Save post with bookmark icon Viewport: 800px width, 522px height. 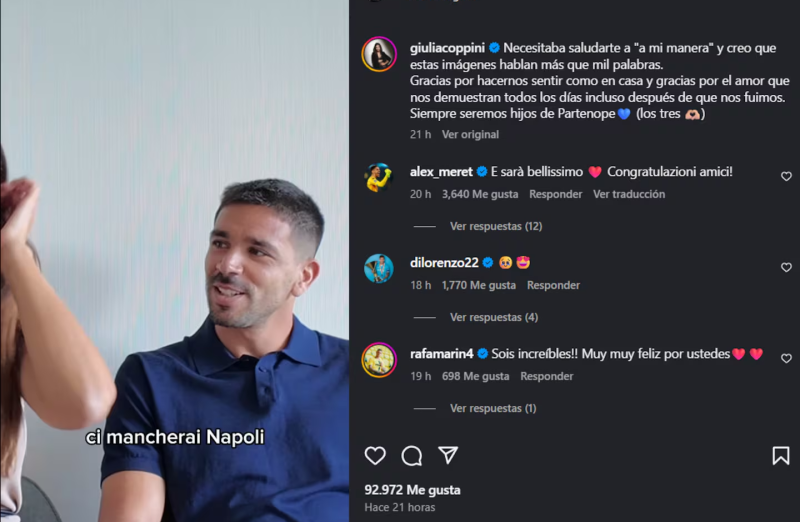coord(781,456)
